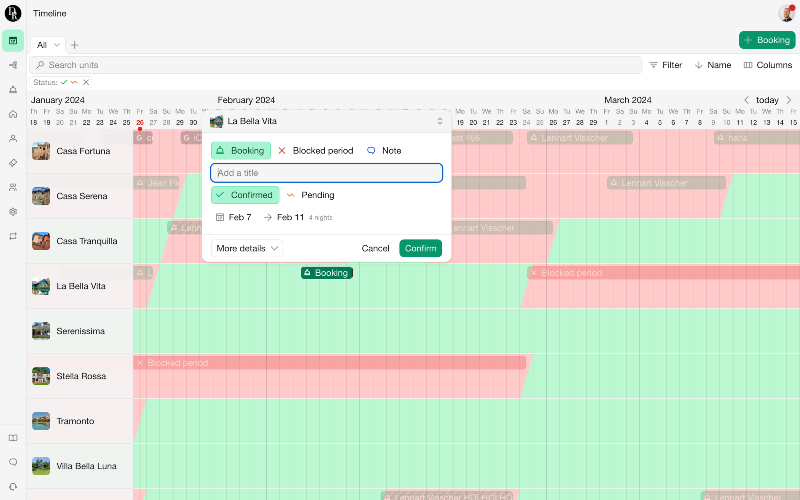The image size is (800, 500).
Task: Open the support headset icon at sidebar bottom
Action: coord(13,487)
